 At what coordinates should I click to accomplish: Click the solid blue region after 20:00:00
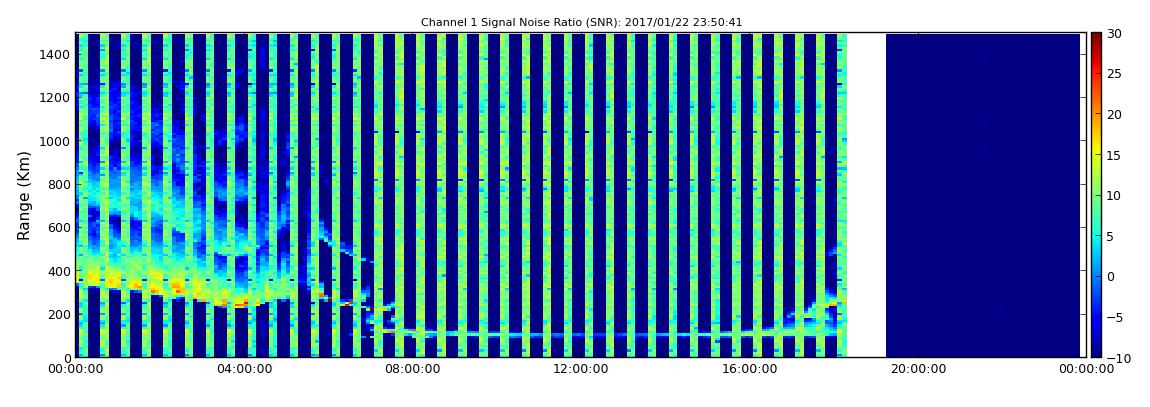coord(983,195)
